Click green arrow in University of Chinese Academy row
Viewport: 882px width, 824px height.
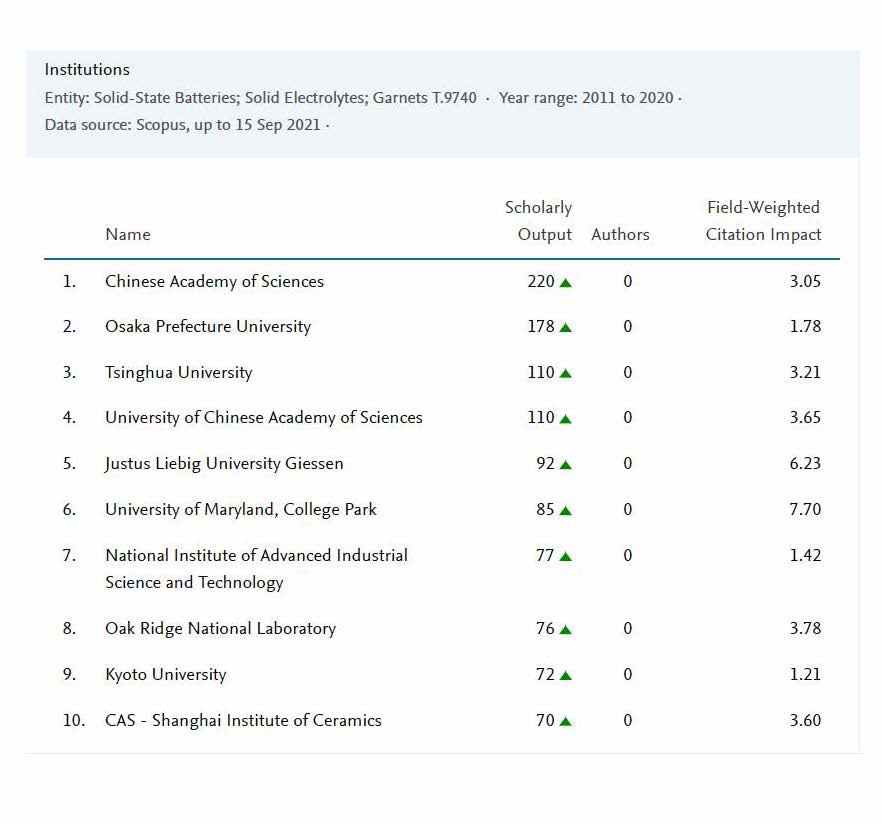[566, 418]
